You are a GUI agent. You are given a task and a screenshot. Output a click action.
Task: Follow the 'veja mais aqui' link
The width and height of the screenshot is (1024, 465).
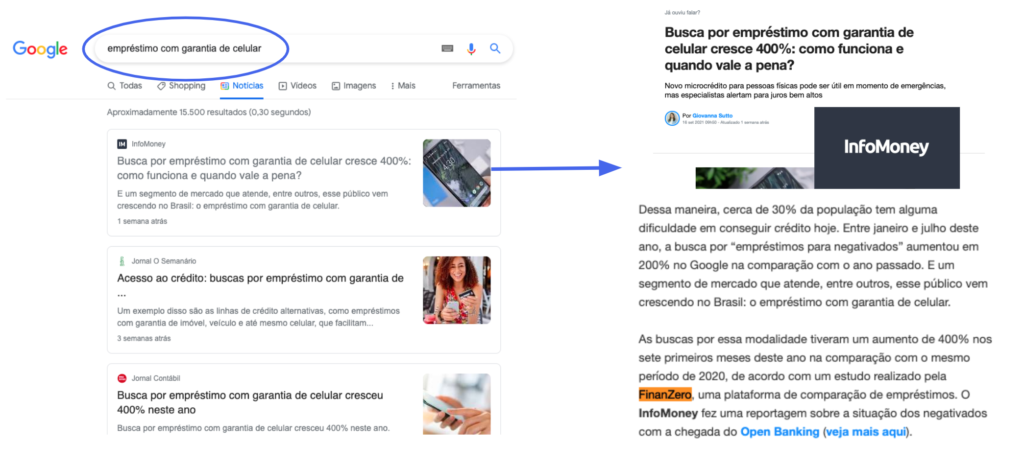[x=865, y=432]
